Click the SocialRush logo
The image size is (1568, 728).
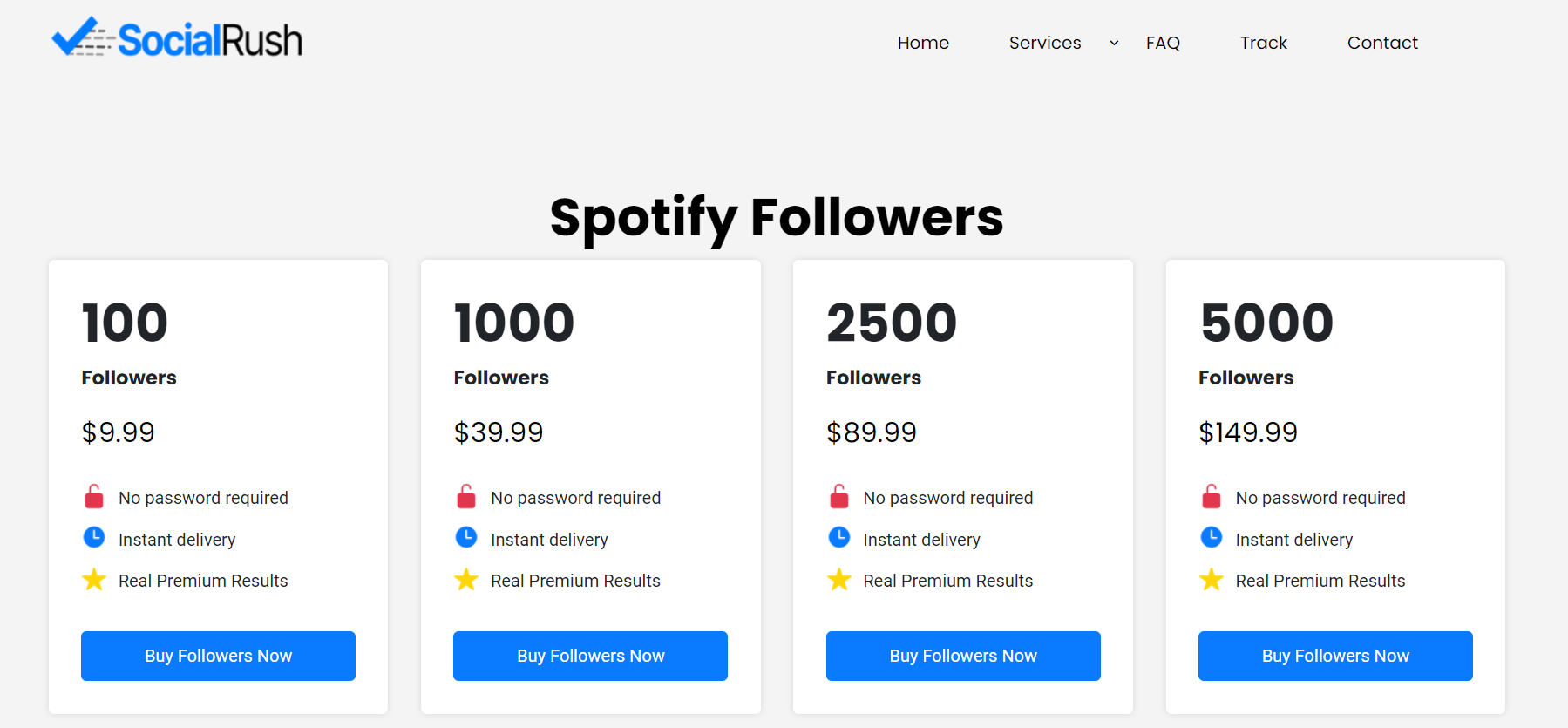pyautogui.click(x=176, y=37)
